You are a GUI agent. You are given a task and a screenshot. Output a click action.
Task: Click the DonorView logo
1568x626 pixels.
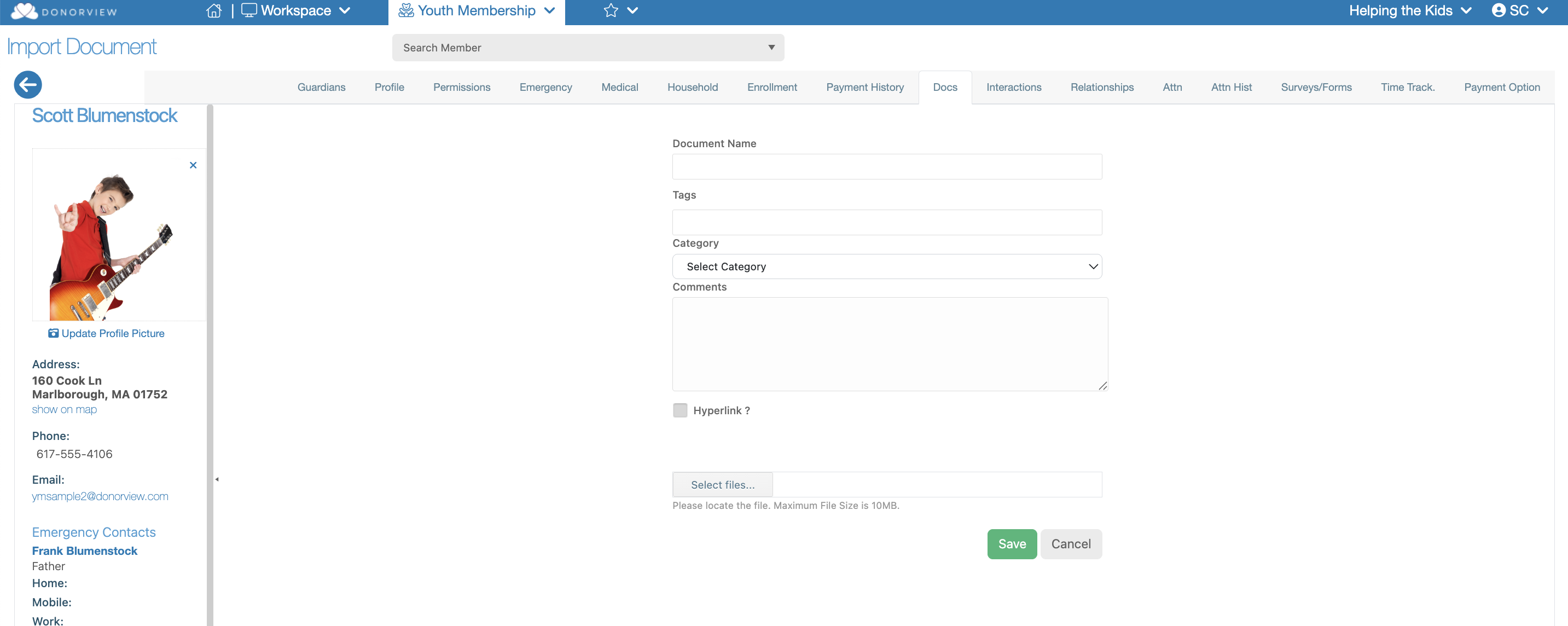[x=64, y=11]
